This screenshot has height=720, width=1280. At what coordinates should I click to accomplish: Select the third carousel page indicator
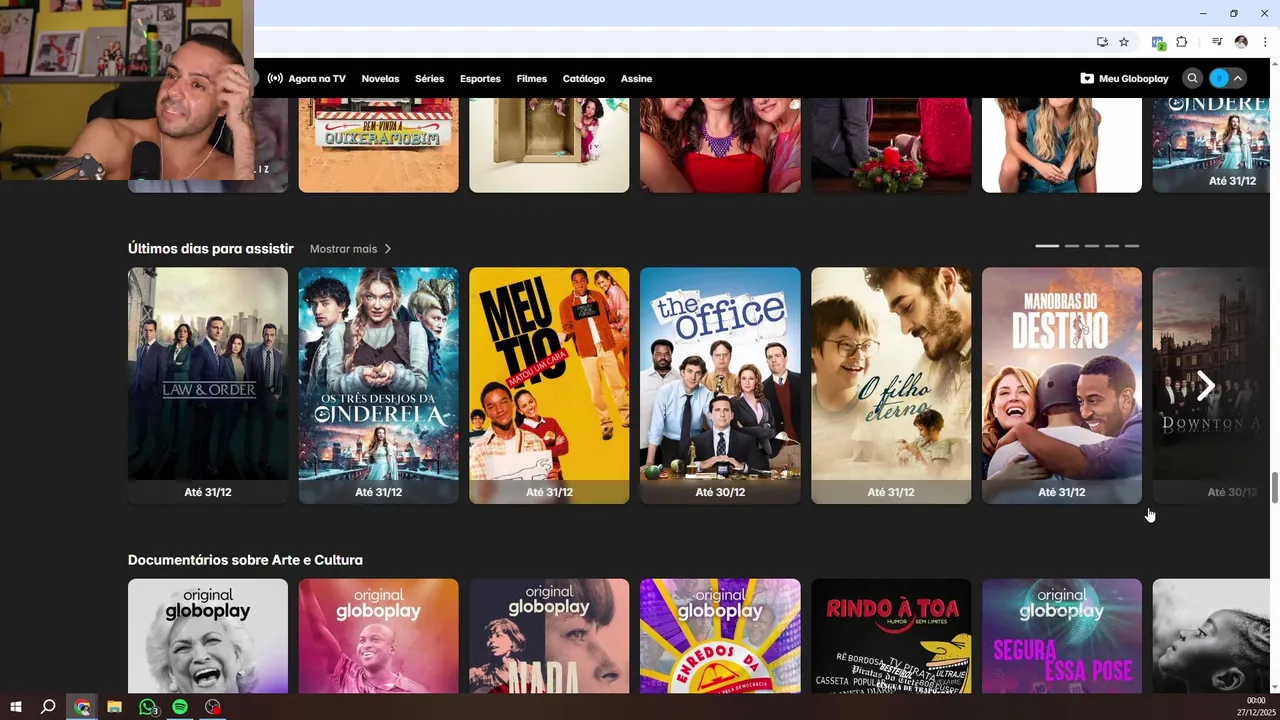[x=1092, y=246]
